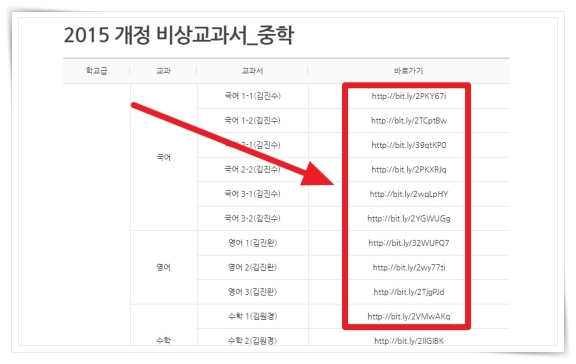Click the 국어 2-2(김진수) textbook cell
576x364 pixels.
point(252,169)
